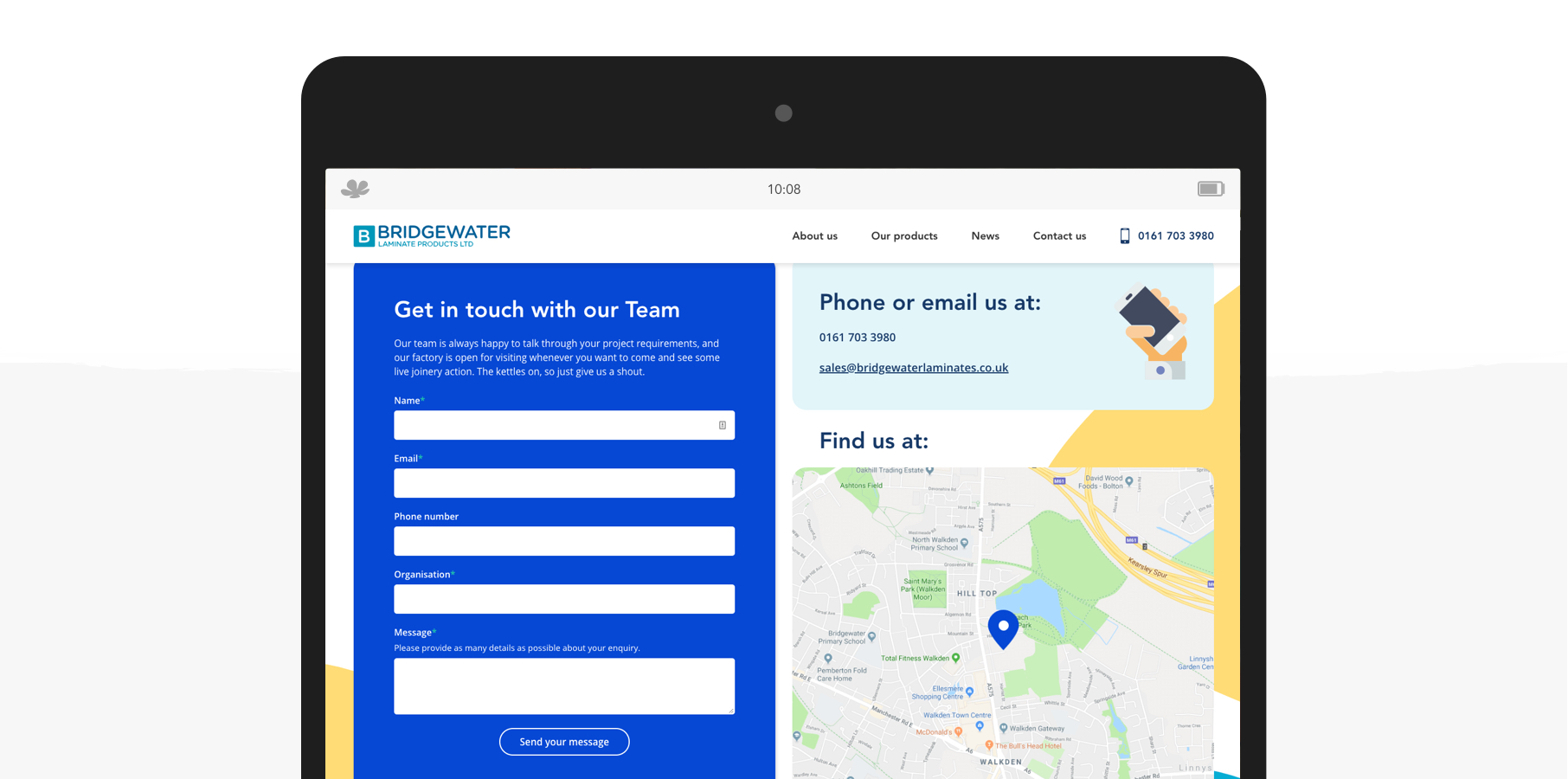Click the 'Get in touch with our Team' heading
Viewport: 1568px width, 779px height.
click(537, 310)
